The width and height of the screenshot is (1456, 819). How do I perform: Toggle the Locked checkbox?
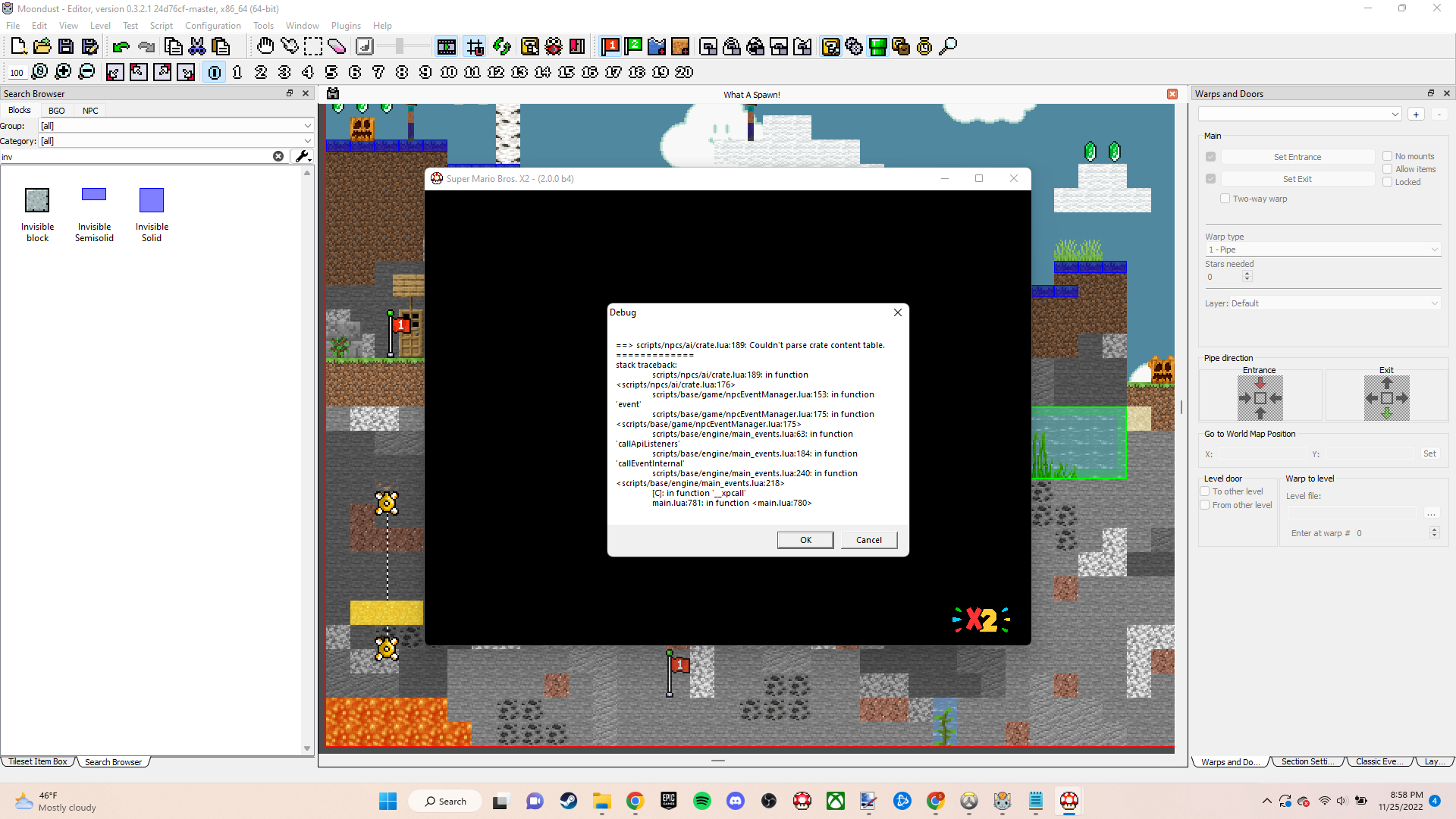[1388, 182]
